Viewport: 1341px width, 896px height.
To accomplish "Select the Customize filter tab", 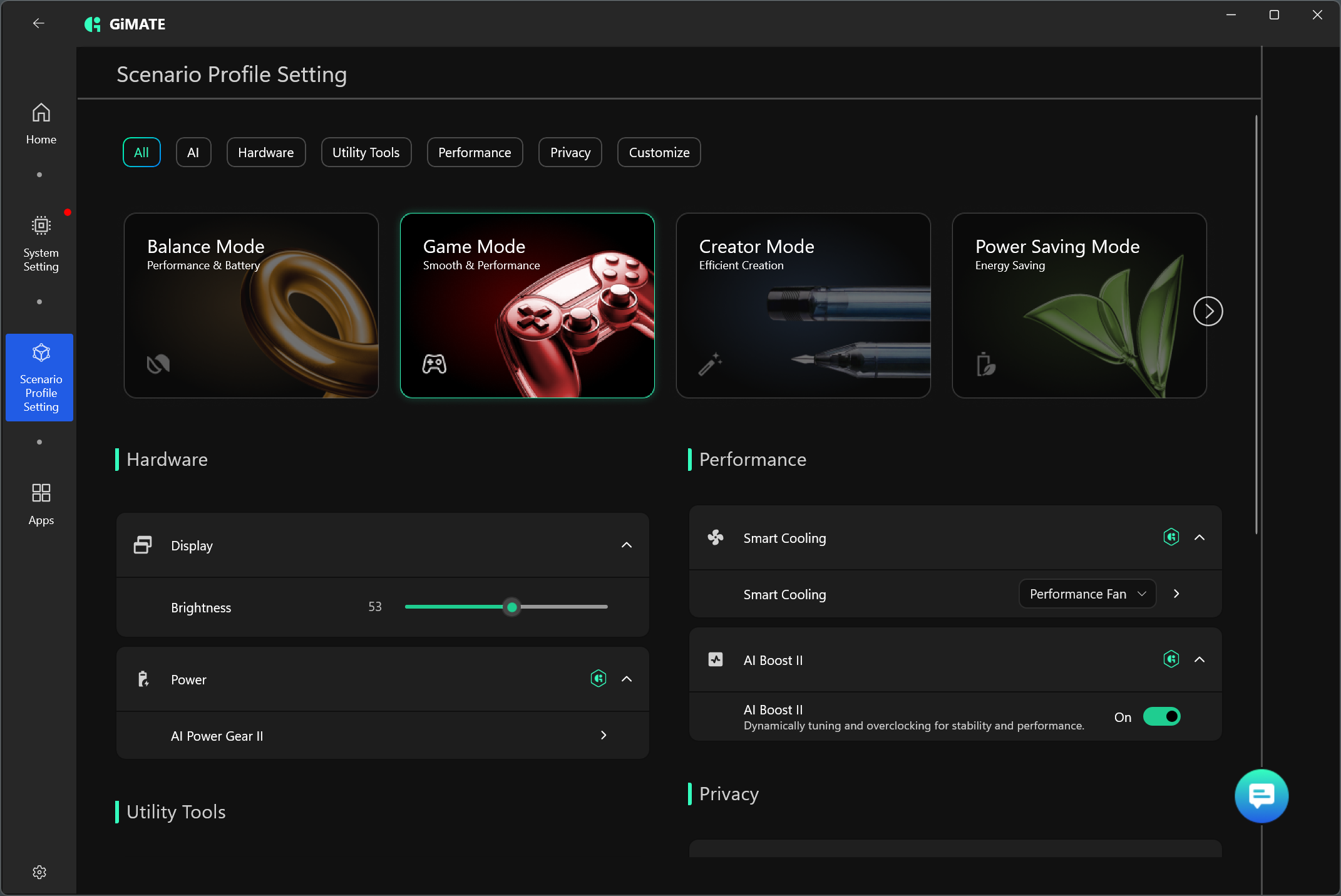I will point(659,152).
